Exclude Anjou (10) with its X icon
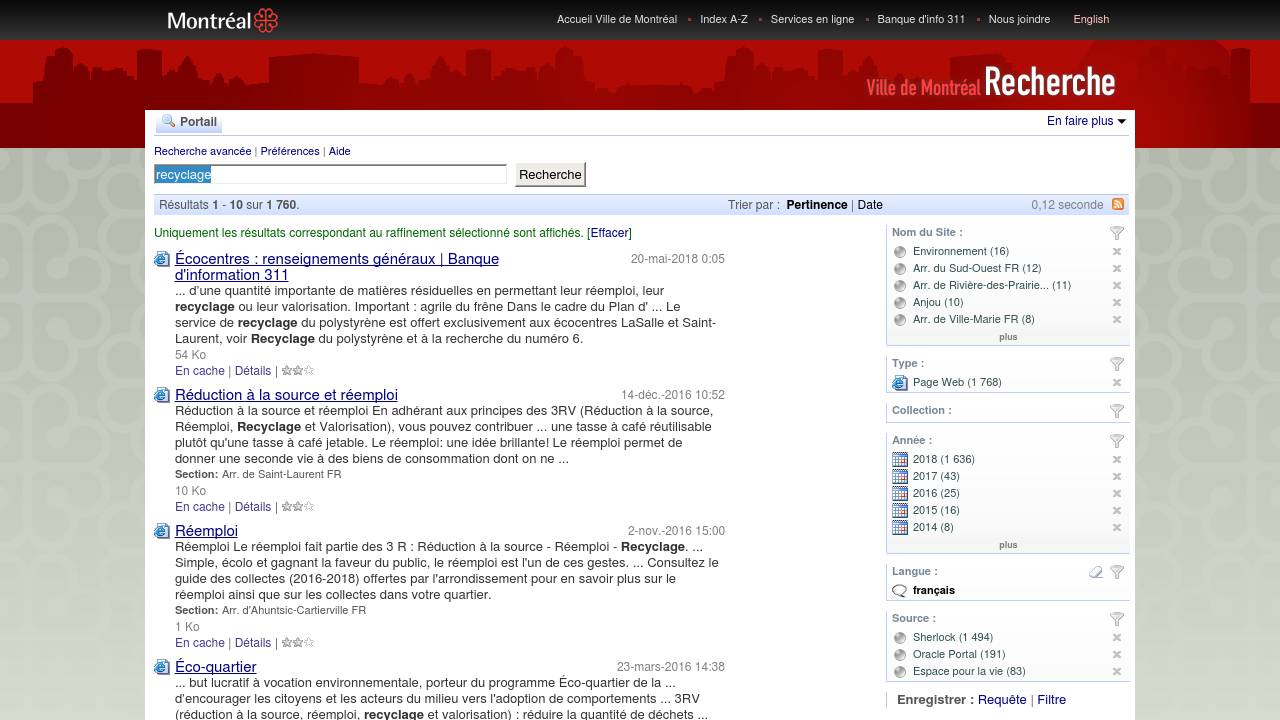1280x720 pixels. click(1117, 303)
